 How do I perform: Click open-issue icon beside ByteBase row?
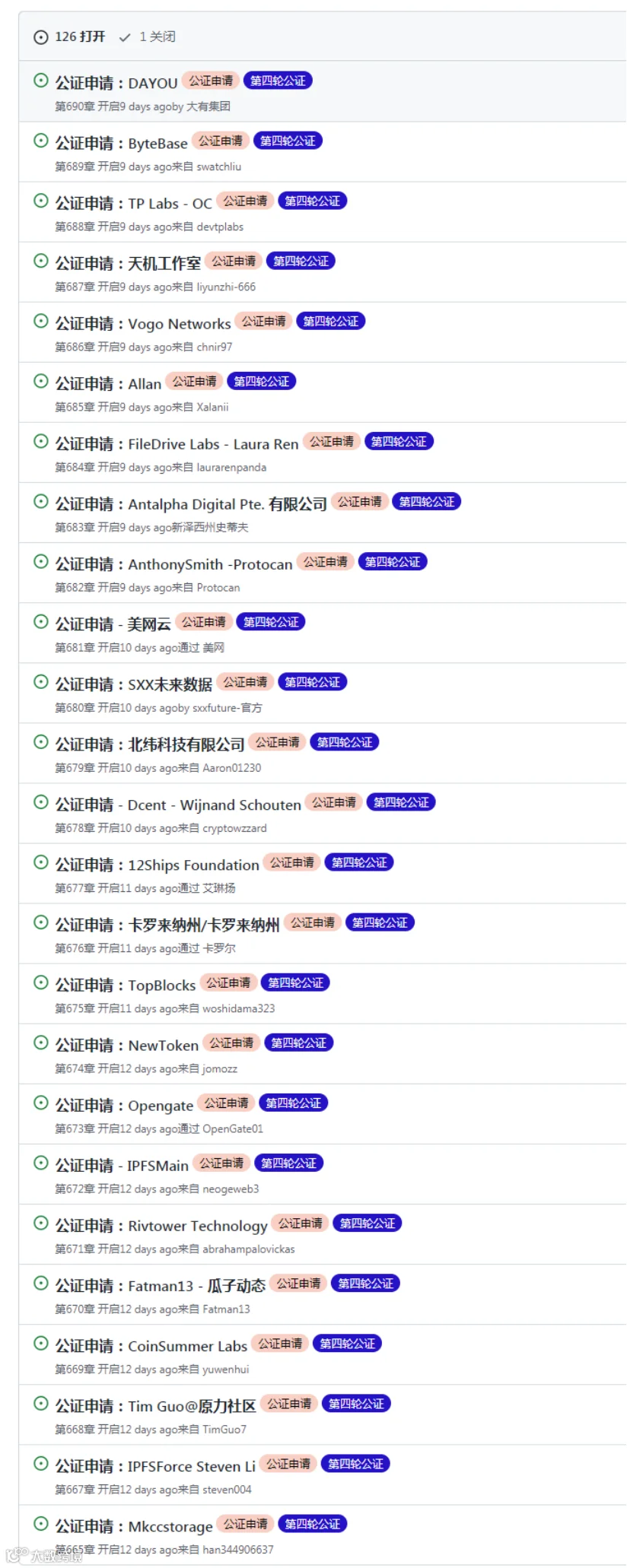[41, 140]
